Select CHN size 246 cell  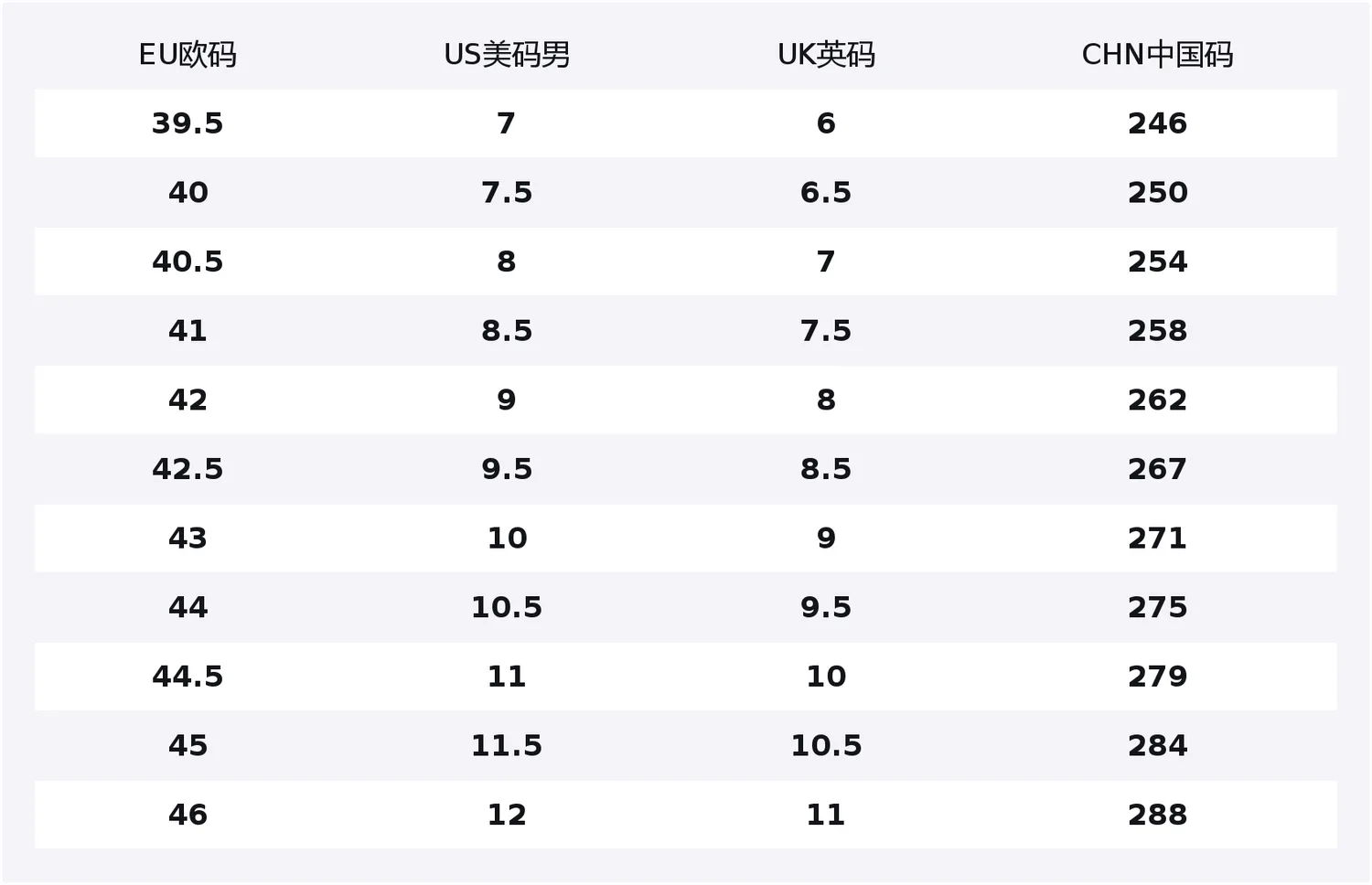(x=1157, y=123)
